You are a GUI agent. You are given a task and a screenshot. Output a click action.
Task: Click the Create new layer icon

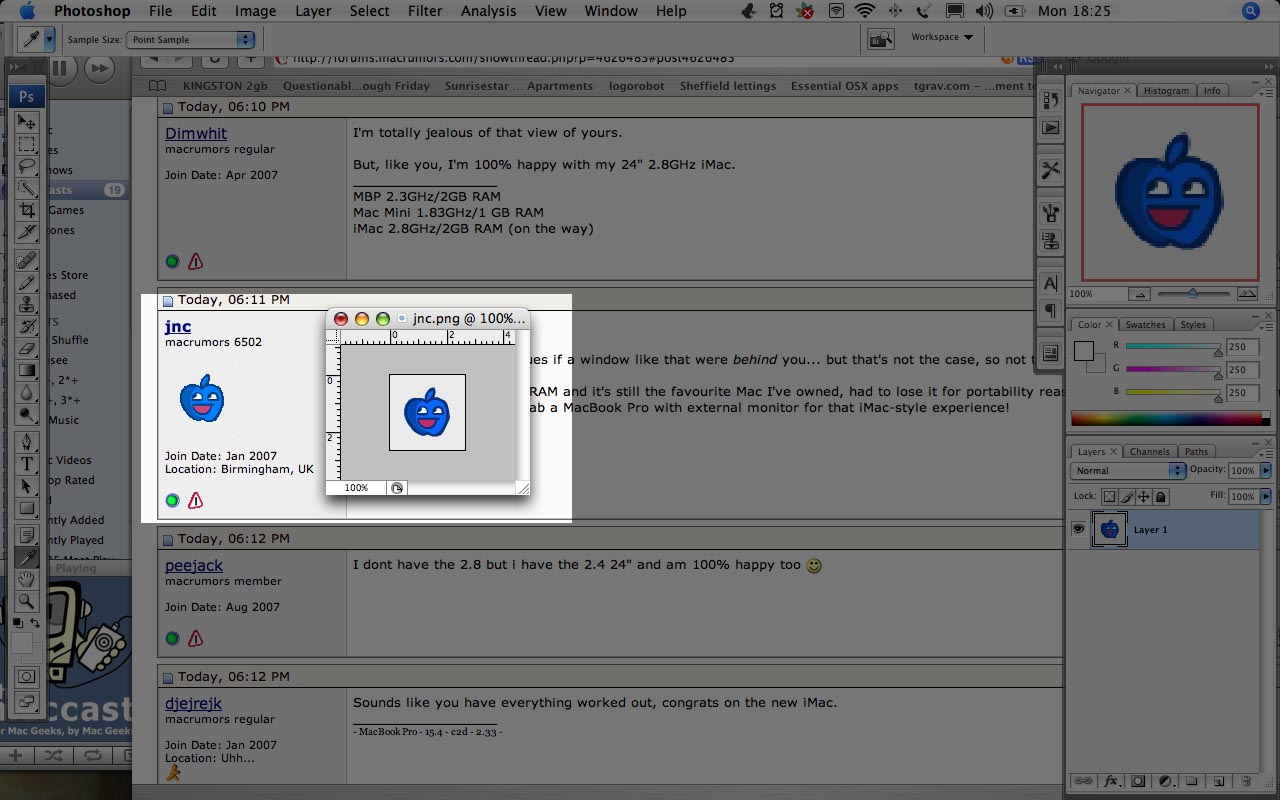coord(1218,781)
